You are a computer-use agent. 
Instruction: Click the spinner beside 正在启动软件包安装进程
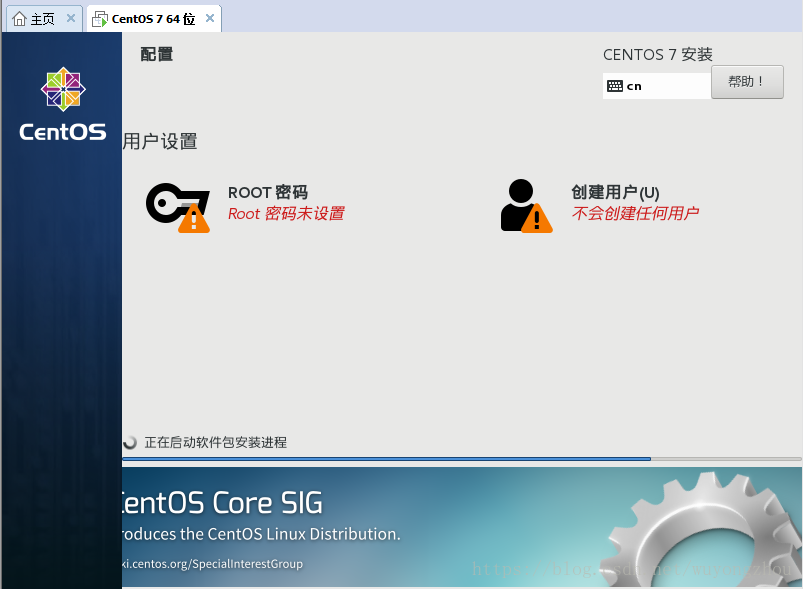click(x=130, y=442)
